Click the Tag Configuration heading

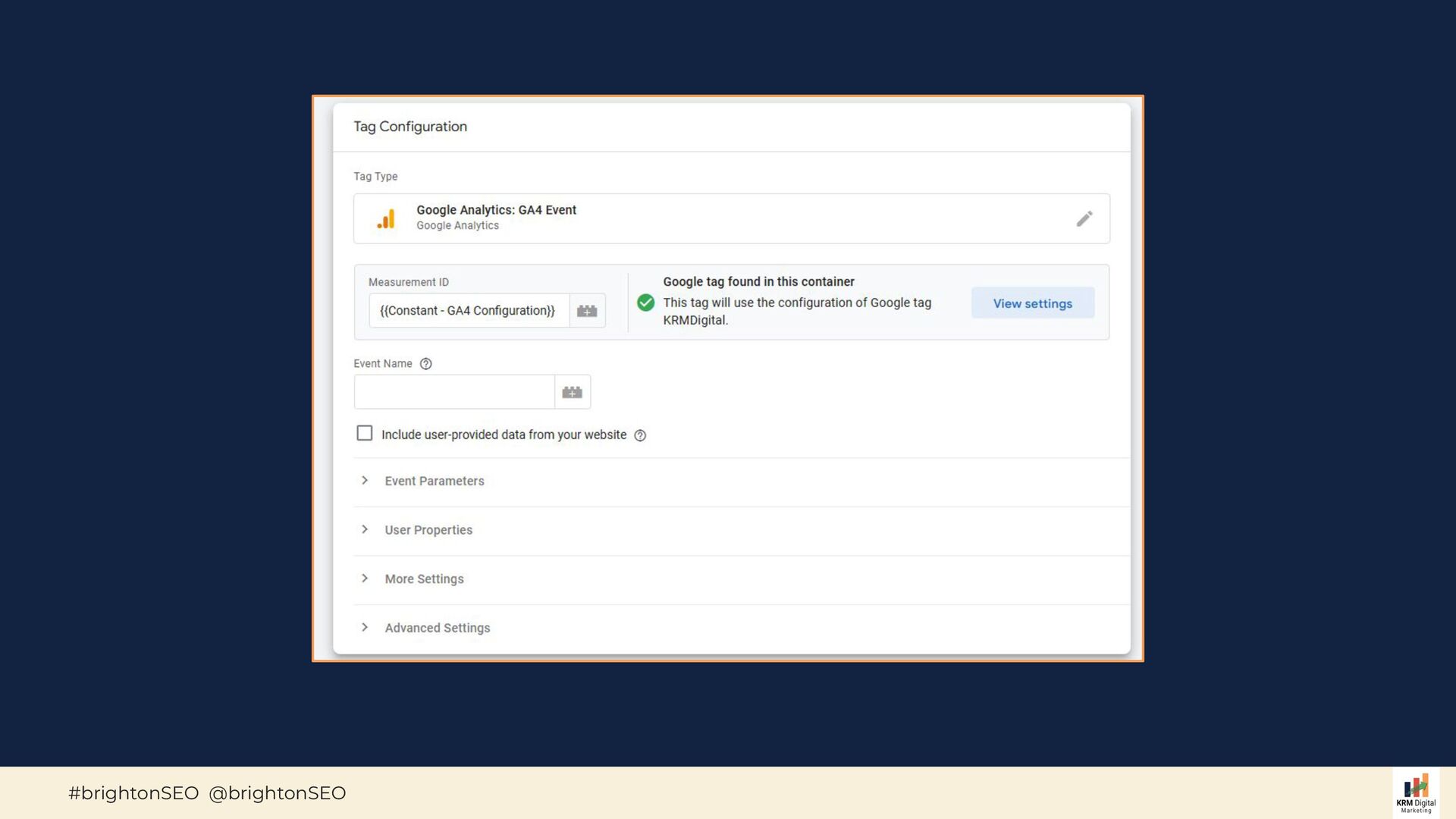410,127
